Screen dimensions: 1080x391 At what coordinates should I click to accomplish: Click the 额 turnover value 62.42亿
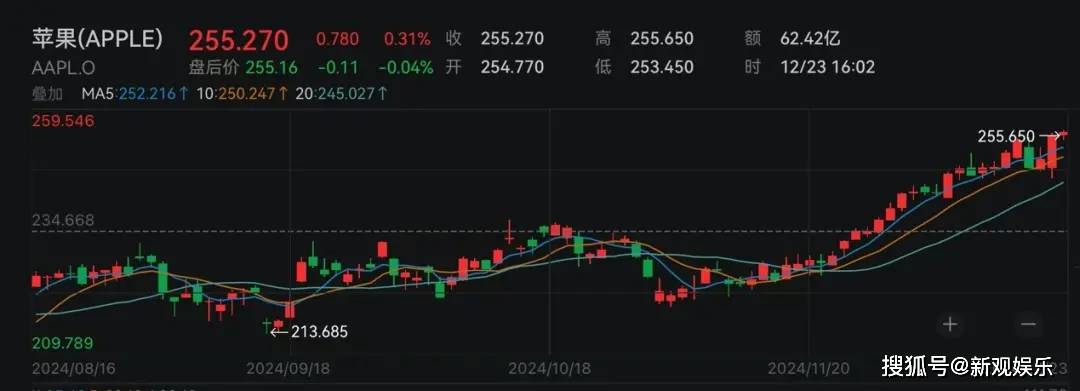810,39
